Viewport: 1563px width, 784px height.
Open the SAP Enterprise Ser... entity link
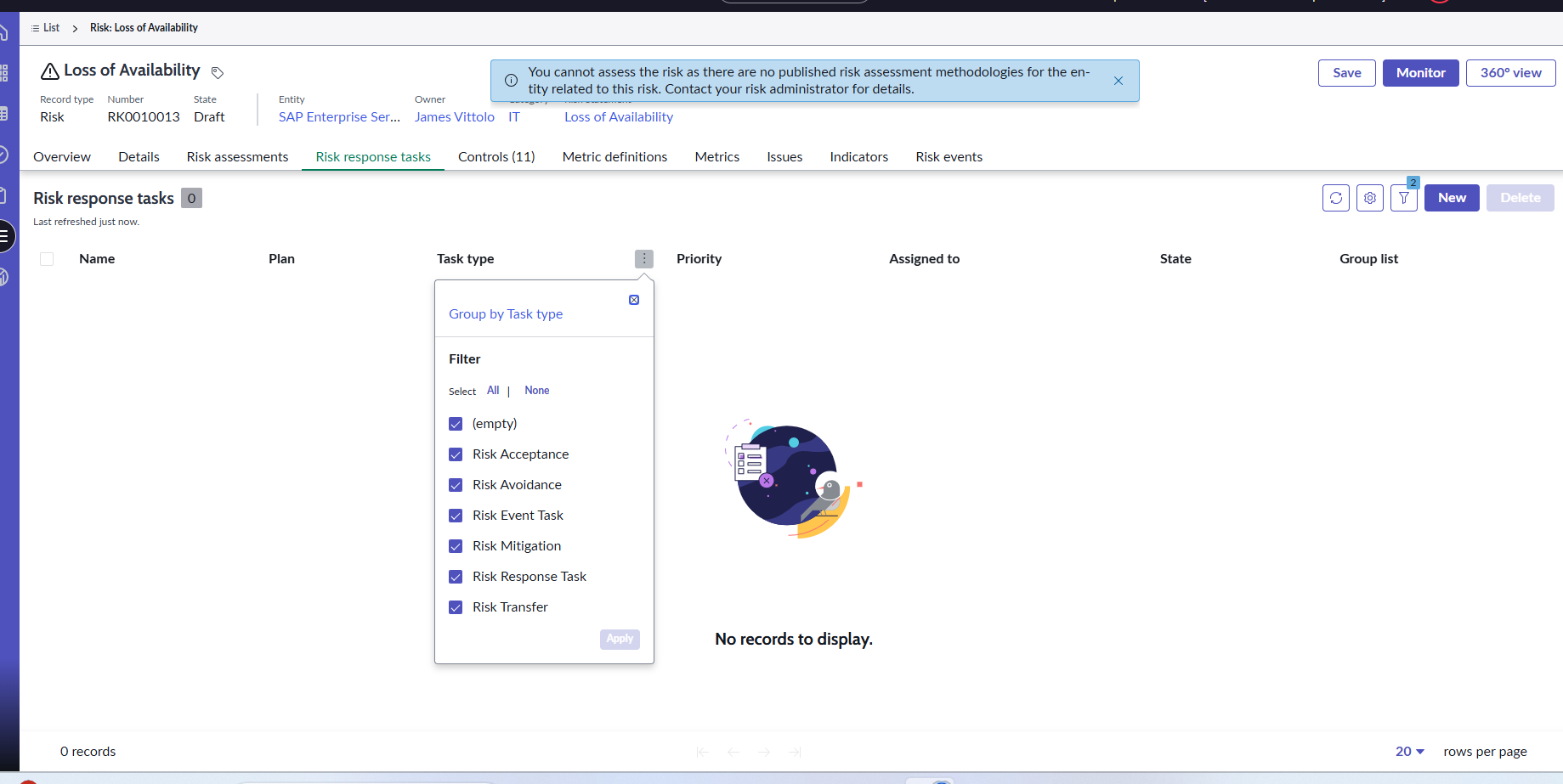point(339,117)
